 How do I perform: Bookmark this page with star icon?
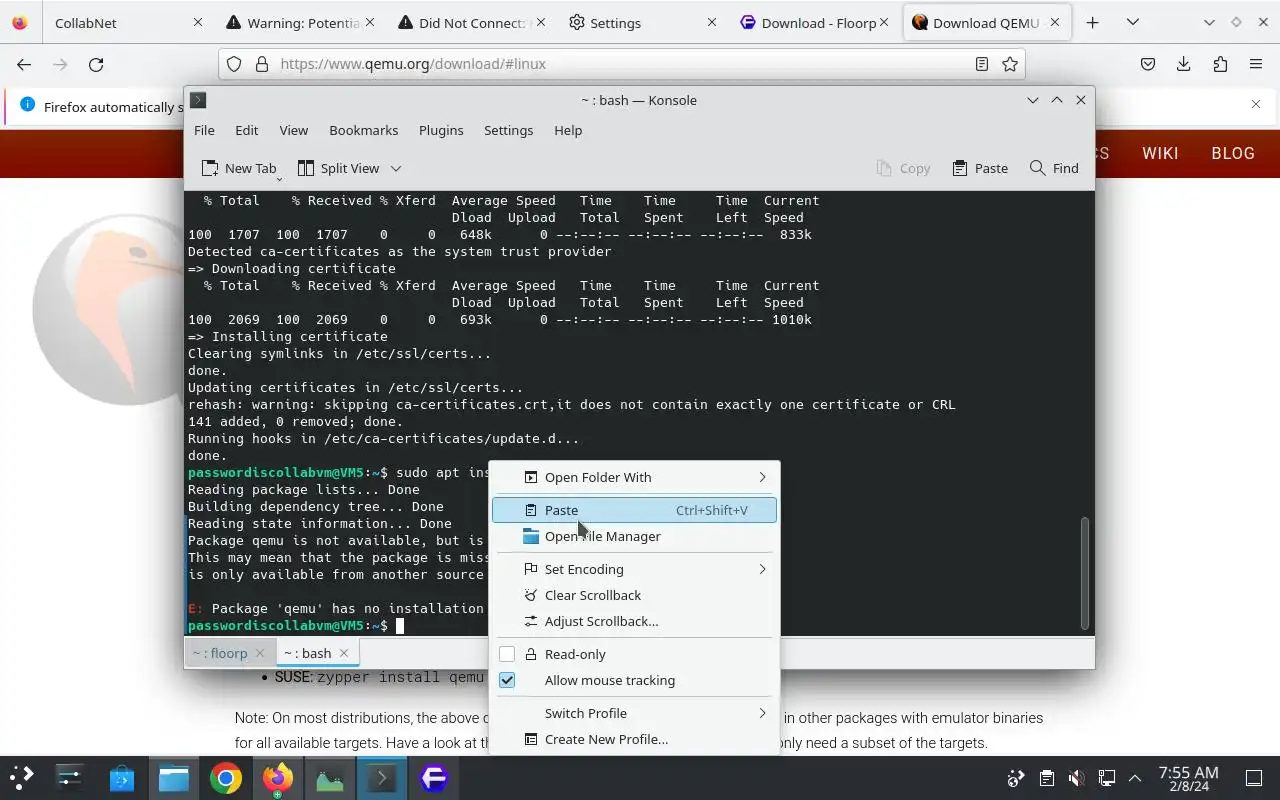tap(1010, 64)
